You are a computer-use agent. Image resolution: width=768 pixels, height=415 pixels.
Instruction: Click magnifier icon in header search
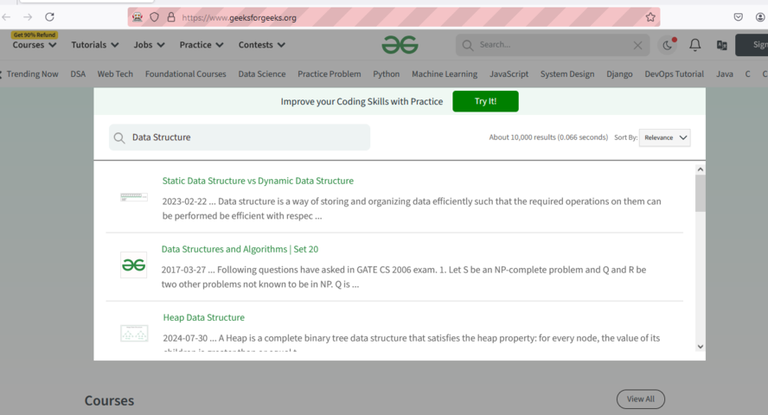(468, 45)
